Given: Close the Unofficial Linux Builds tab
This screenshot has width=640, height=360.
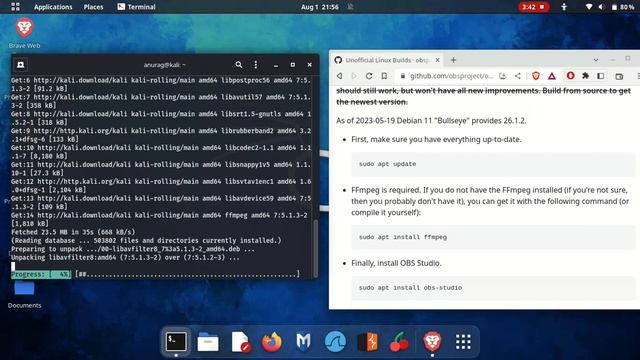Looking at the screenshot, I should pyautogui.click(x=438, y=60).
